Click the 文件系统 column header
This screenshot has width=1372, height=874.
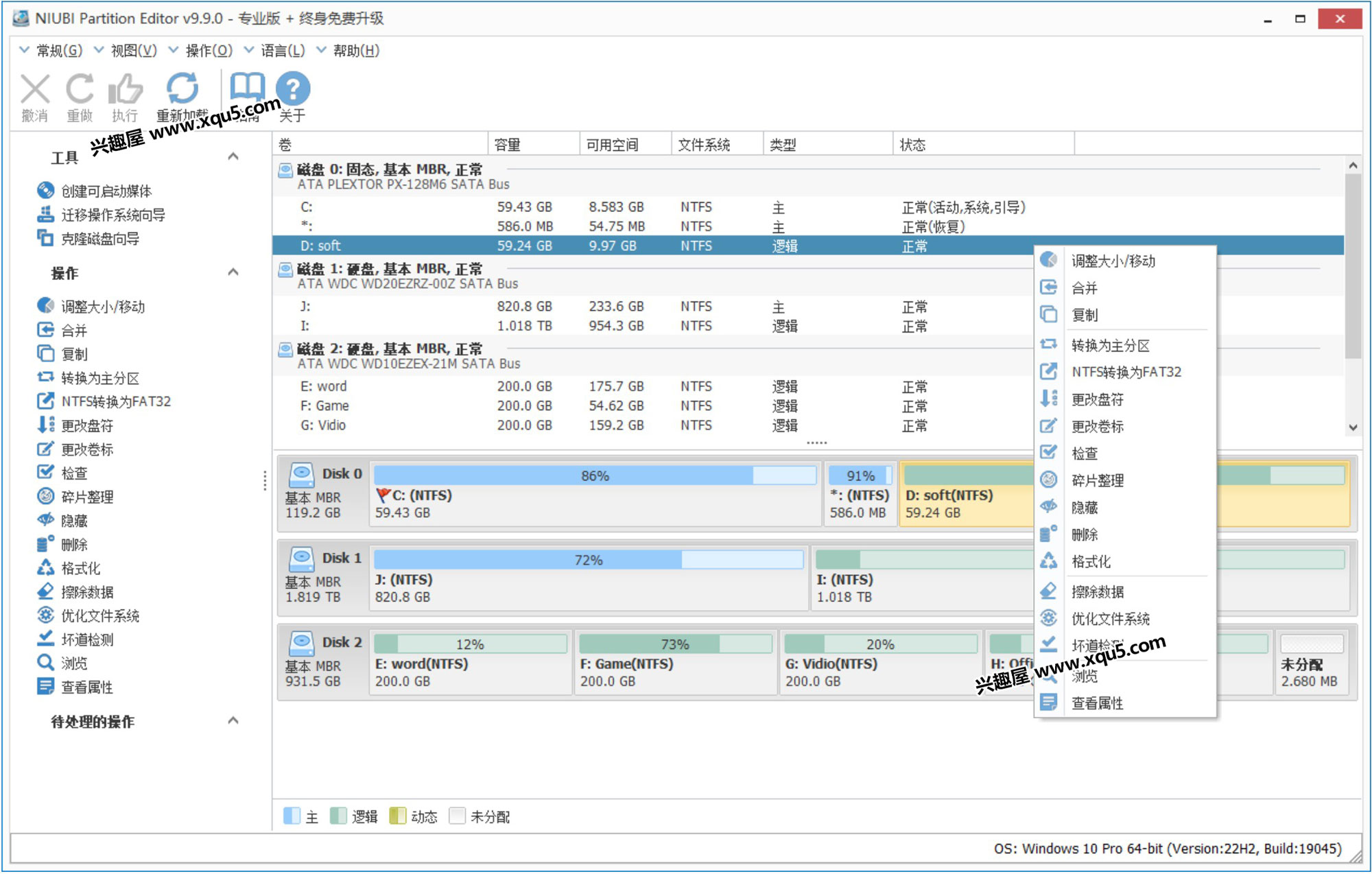(717, 144)
